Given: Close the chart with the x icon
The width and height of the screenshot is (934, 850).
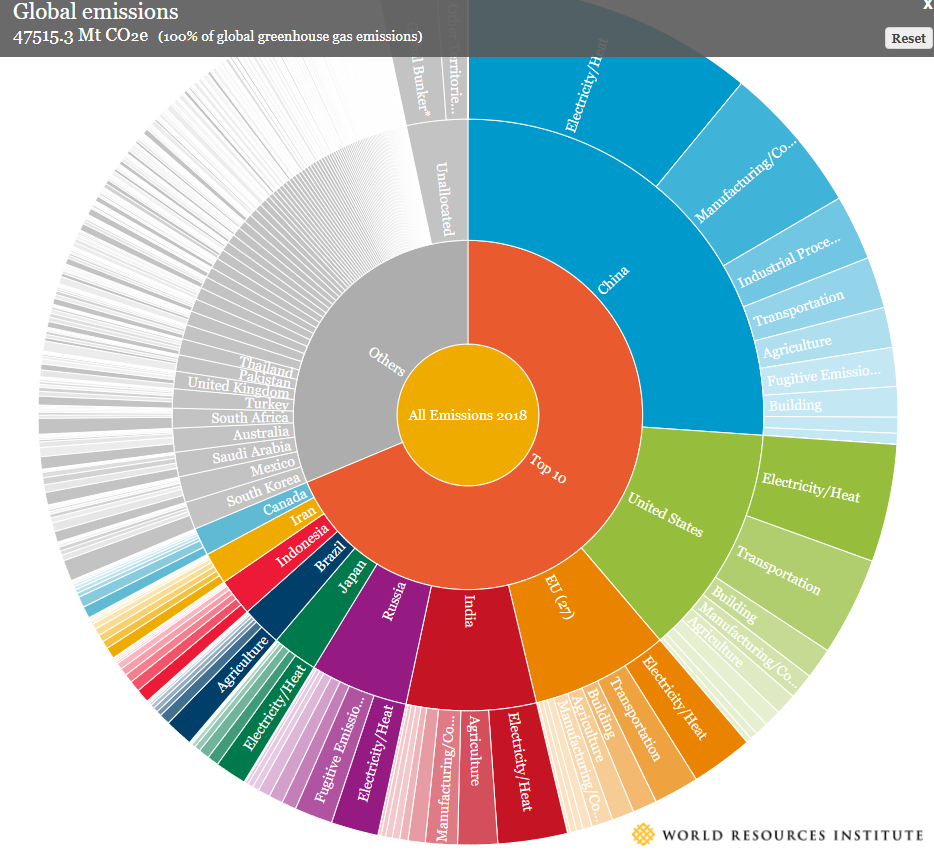Looking at the screenshot, I should 926,6.
